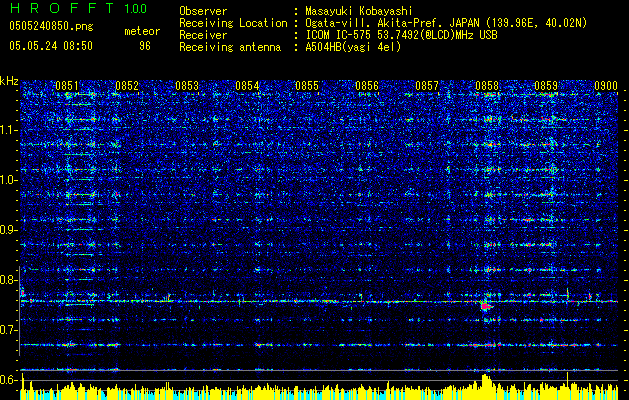Image resolution: width=629 pixels, height=400 pixels.
Task: Click the 1.1 kHz axis label
Action: pos(9,130)
